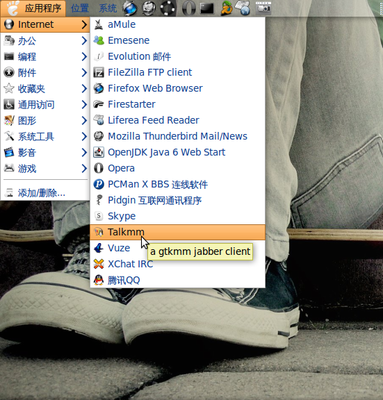
Task: Select the Internet category
Action: coord(45,25)
